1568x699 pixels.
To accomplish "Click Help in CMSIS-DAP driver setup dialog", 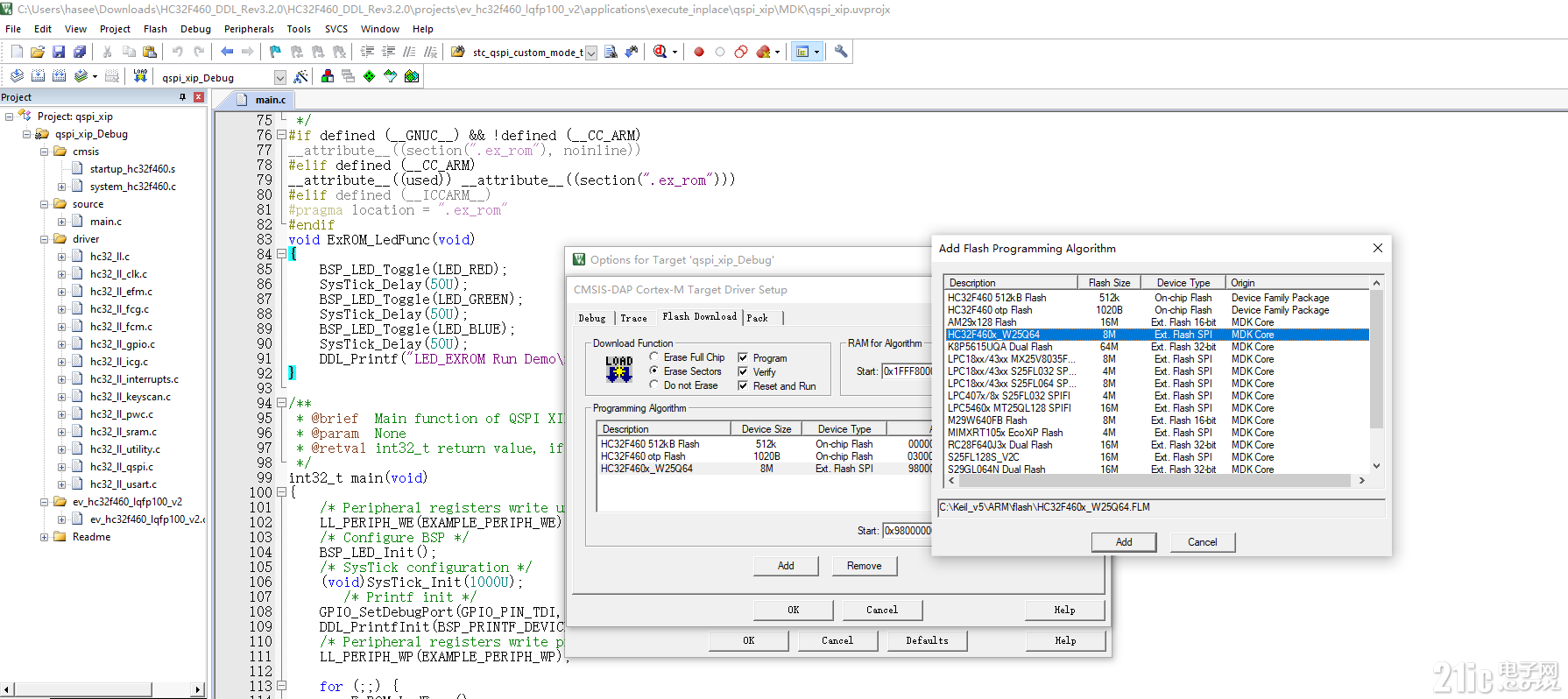I will click(1064, 610).
